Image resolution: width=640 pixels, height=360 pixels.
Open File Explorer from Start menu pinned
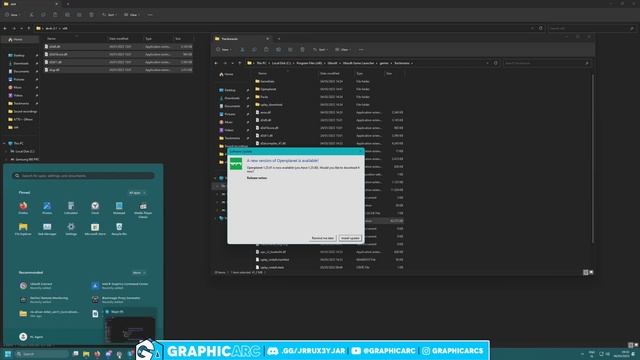(23, 229)
